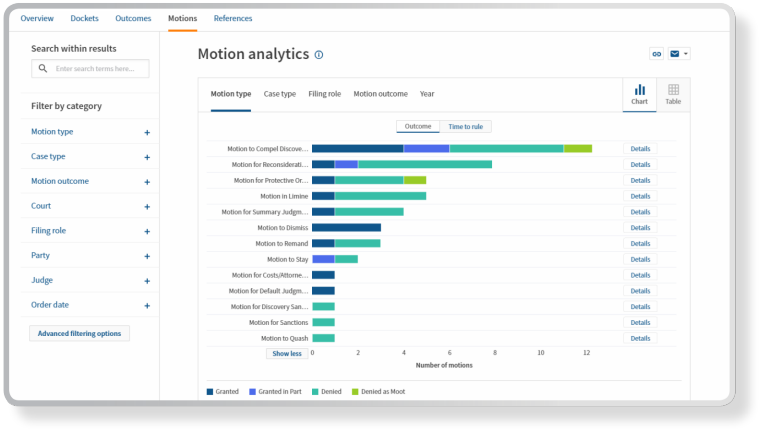Expand Motion type filter plus icon
Viewport: 768px width, 432px height.
(147, 132)
